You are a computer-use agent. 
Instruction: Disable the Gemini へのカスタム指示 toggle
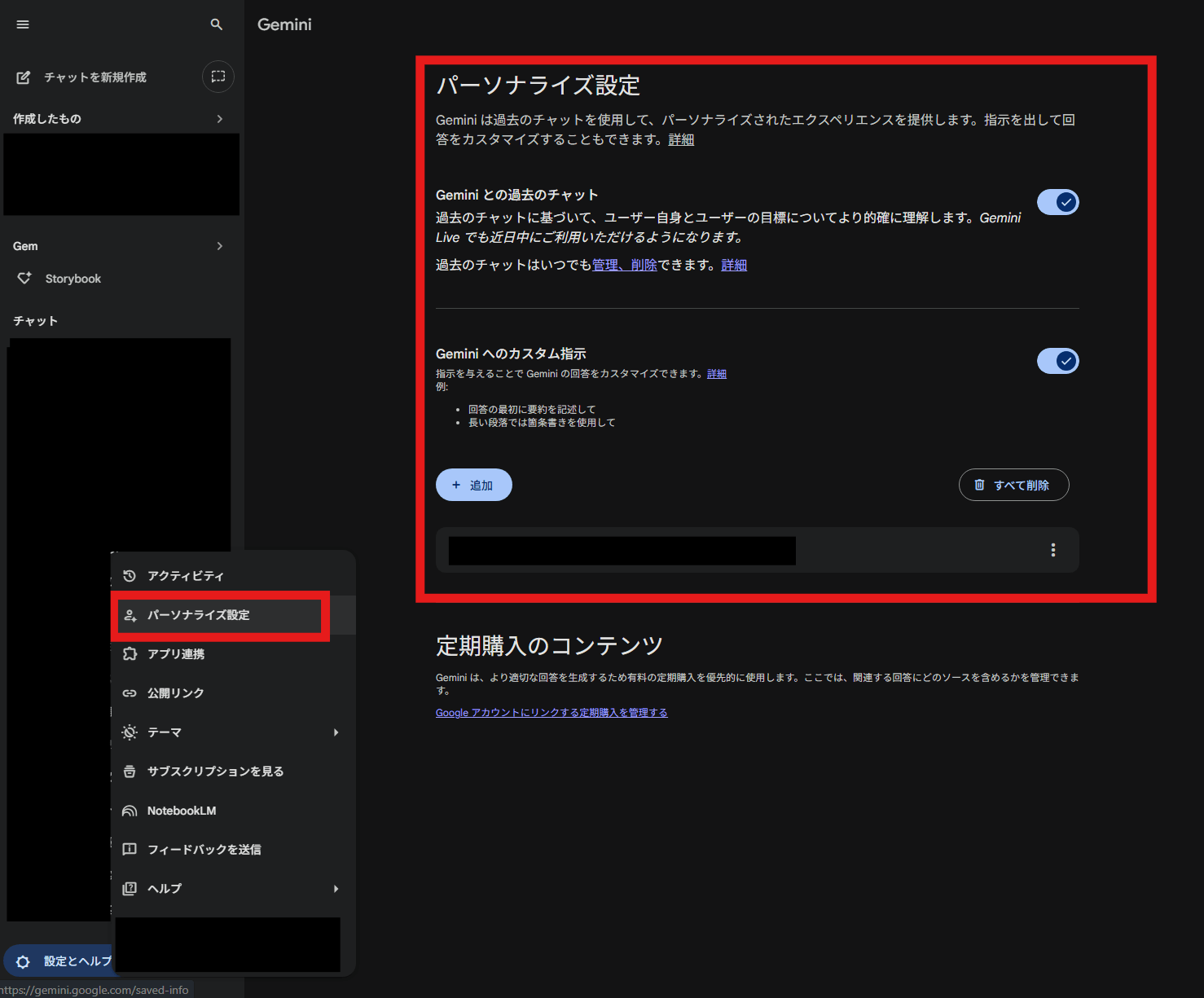point(1057,361)
